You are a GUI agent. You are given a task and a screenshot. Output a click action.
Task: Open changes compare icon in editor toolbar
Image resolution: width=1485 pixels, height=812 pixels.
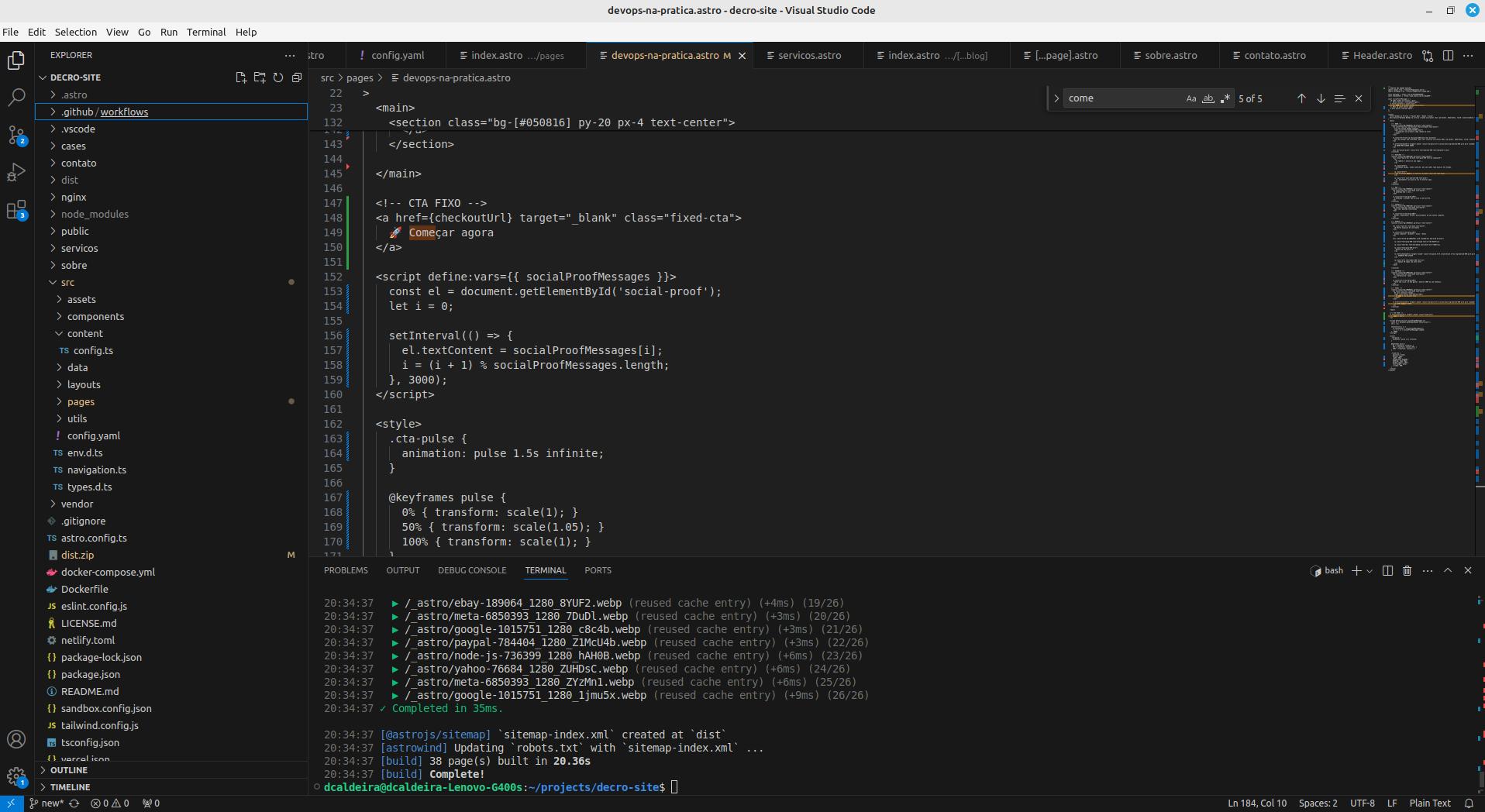click(x=1428, y=56)
